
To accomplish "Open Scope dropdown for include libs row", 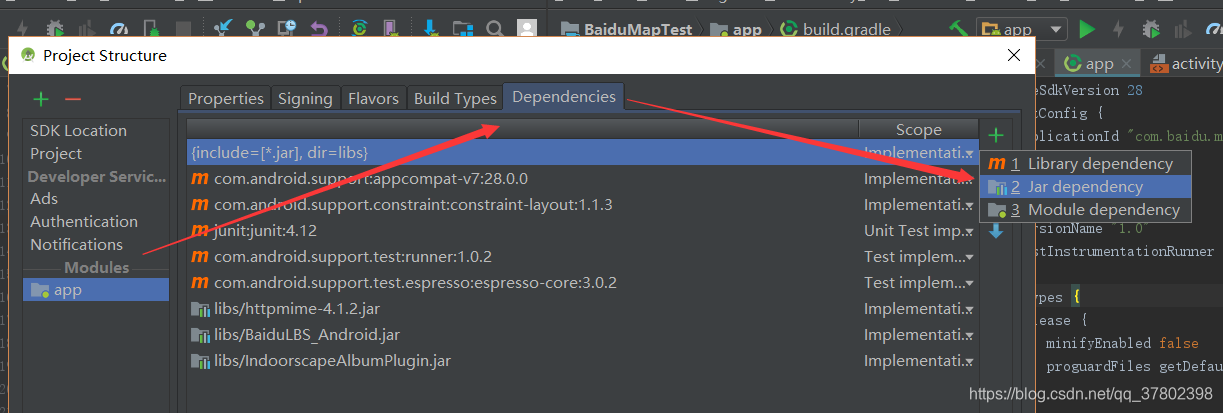I will tap(968, 153).
